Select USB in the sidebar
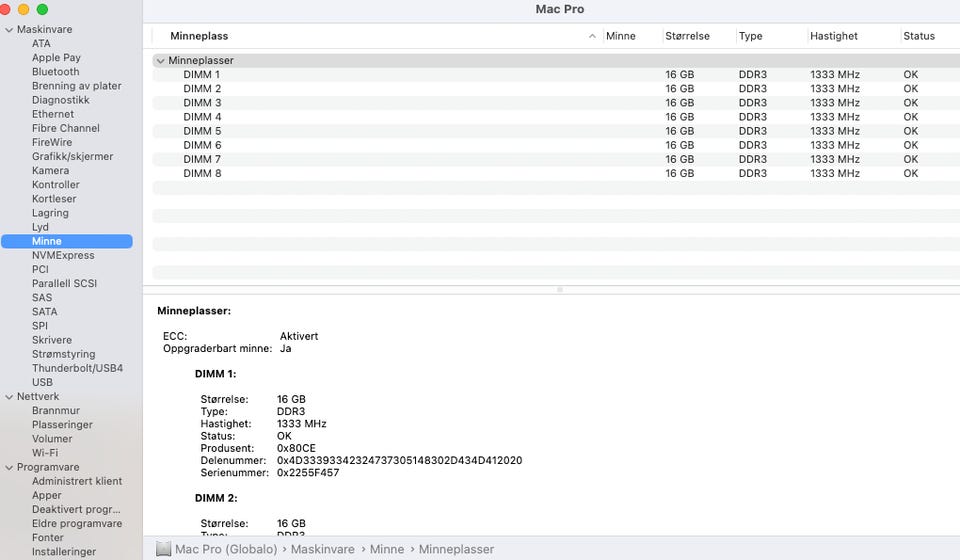This screenshot has height=560, width=960. coord(42,382)
